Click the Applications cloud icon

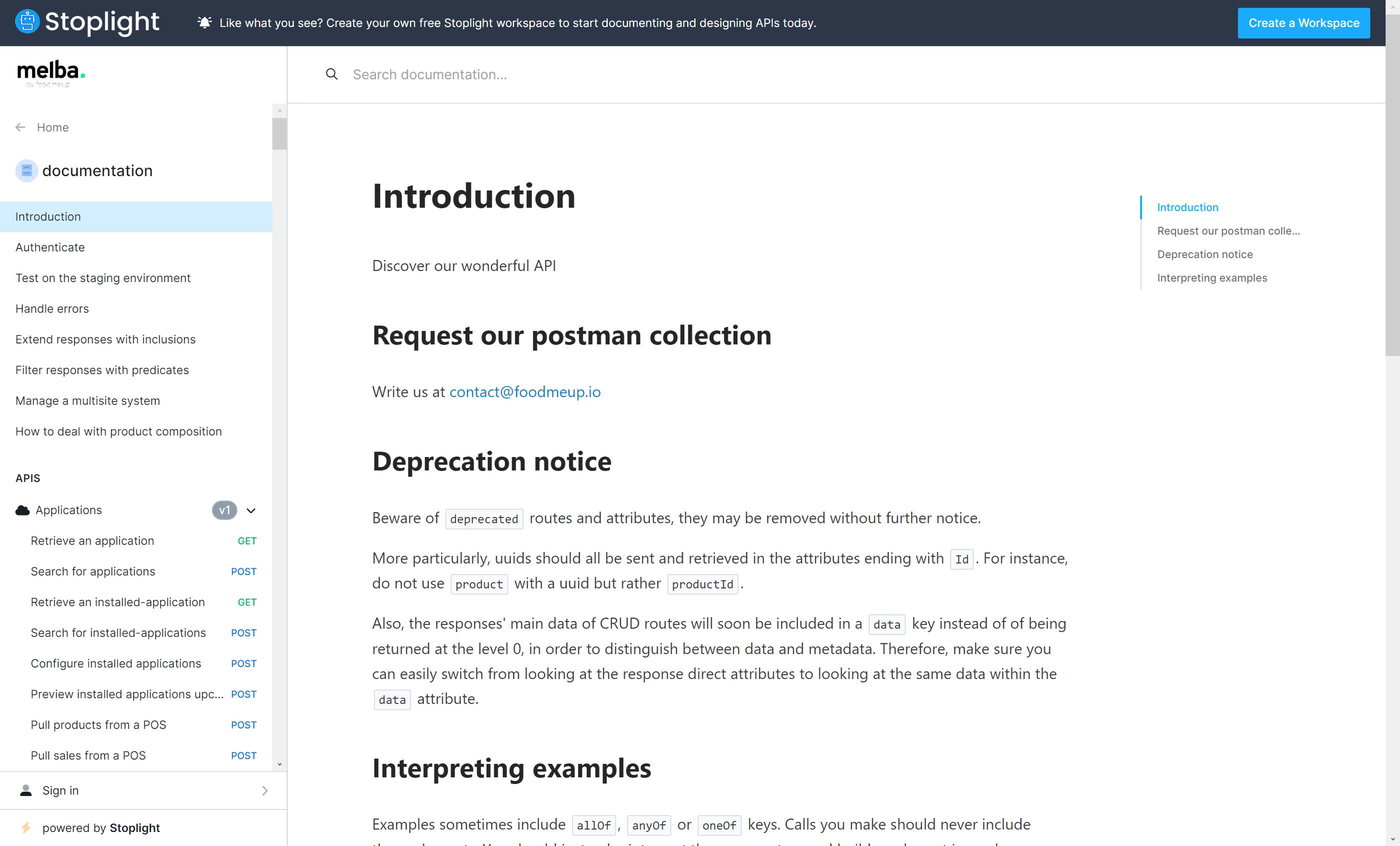point(22,510)
